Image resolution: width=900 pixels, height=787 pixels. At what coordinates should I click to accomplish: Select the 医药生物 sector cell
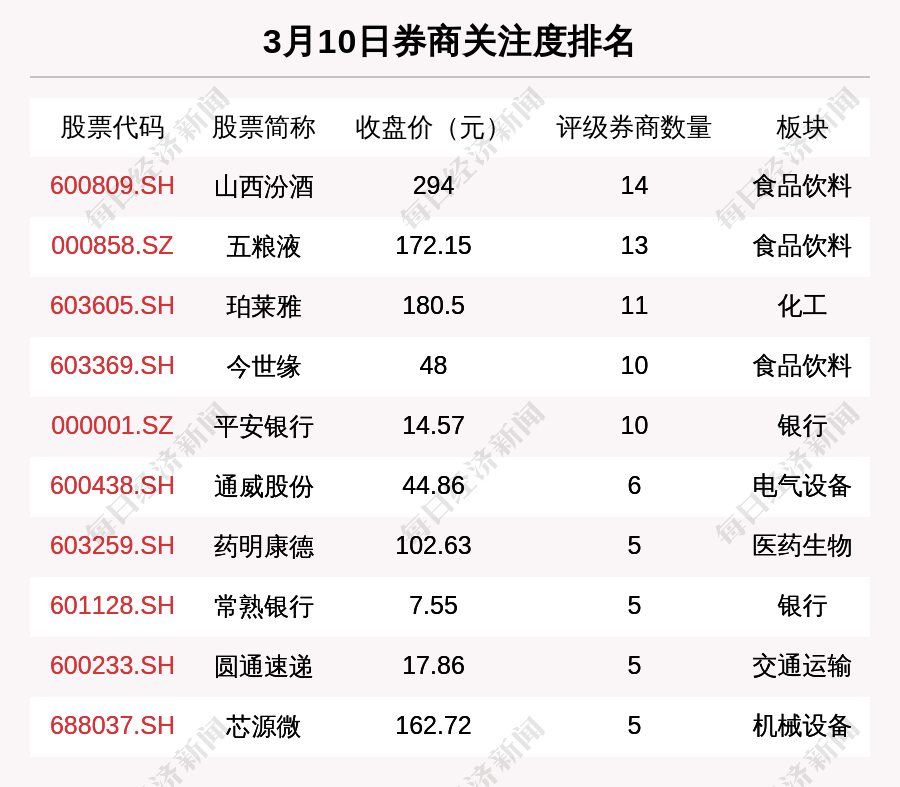tap(802, 546)
